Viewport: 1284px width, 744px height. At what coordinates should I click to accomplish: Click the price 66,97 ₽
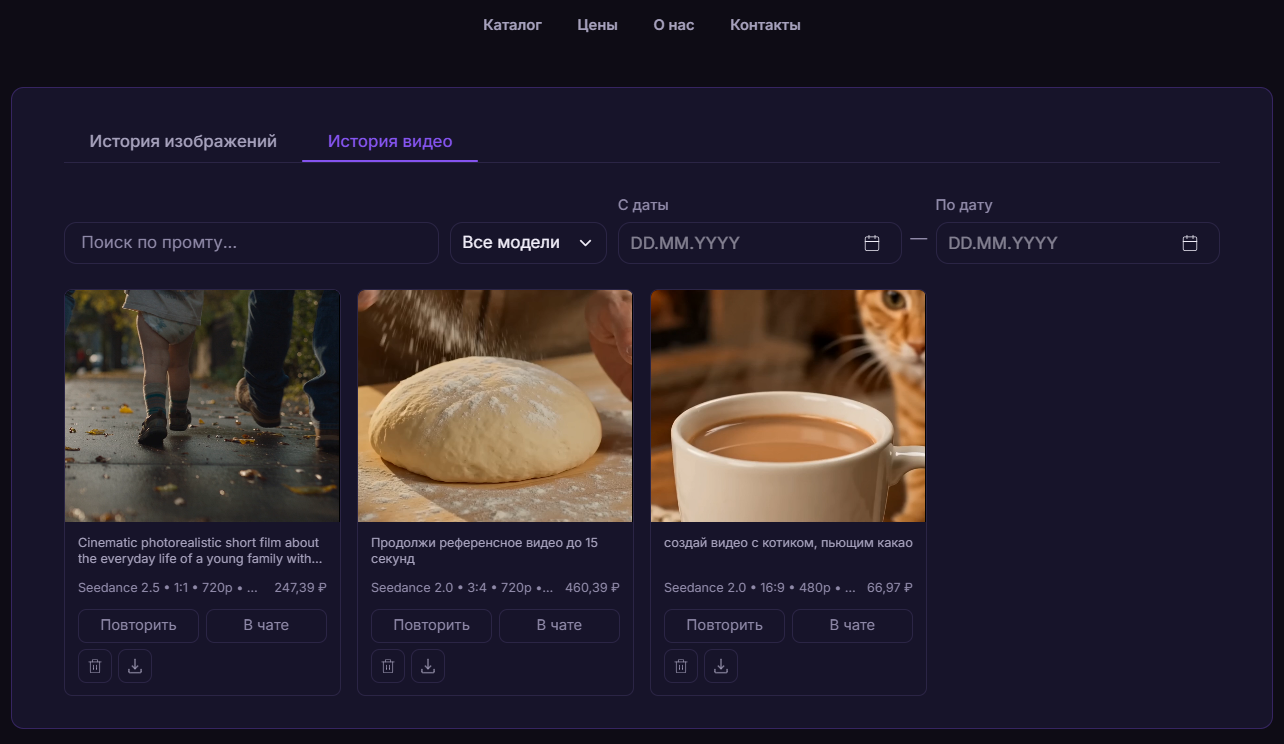tap(890, 588)
